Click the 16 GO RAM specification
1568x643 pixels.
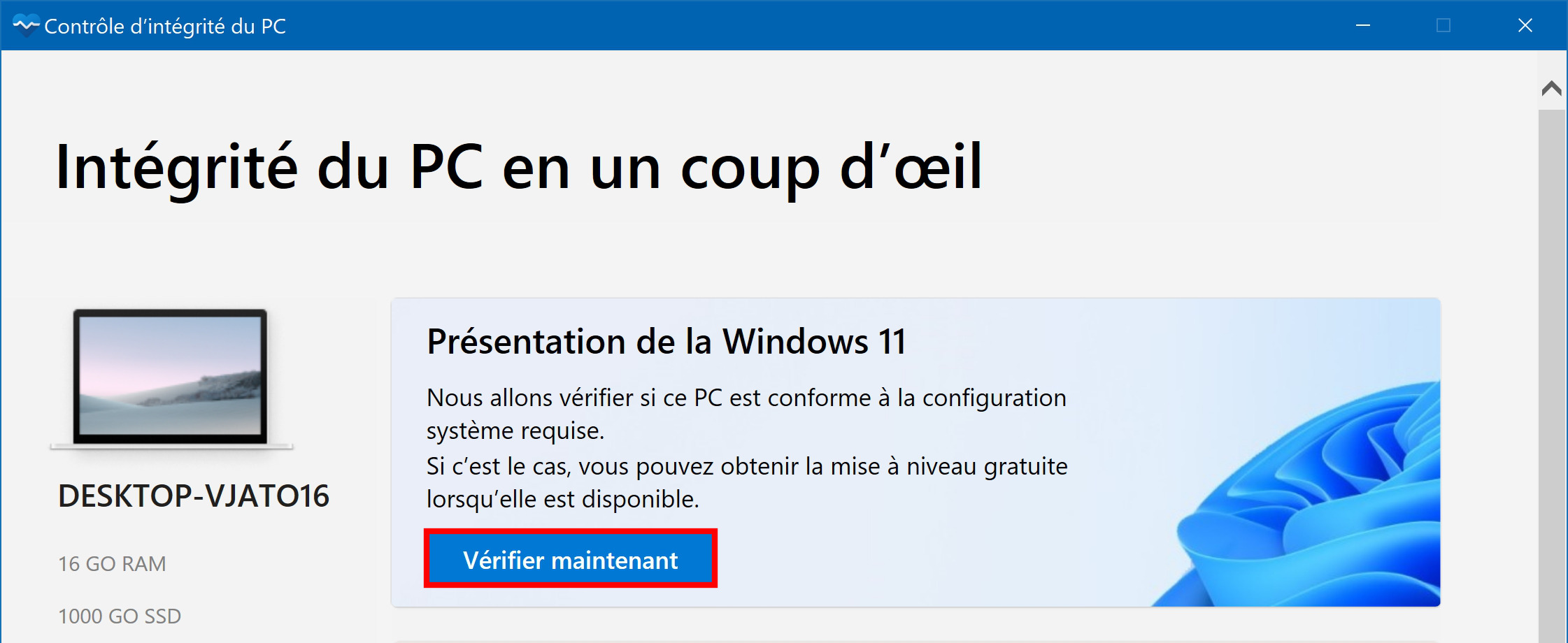click(112, 563)
